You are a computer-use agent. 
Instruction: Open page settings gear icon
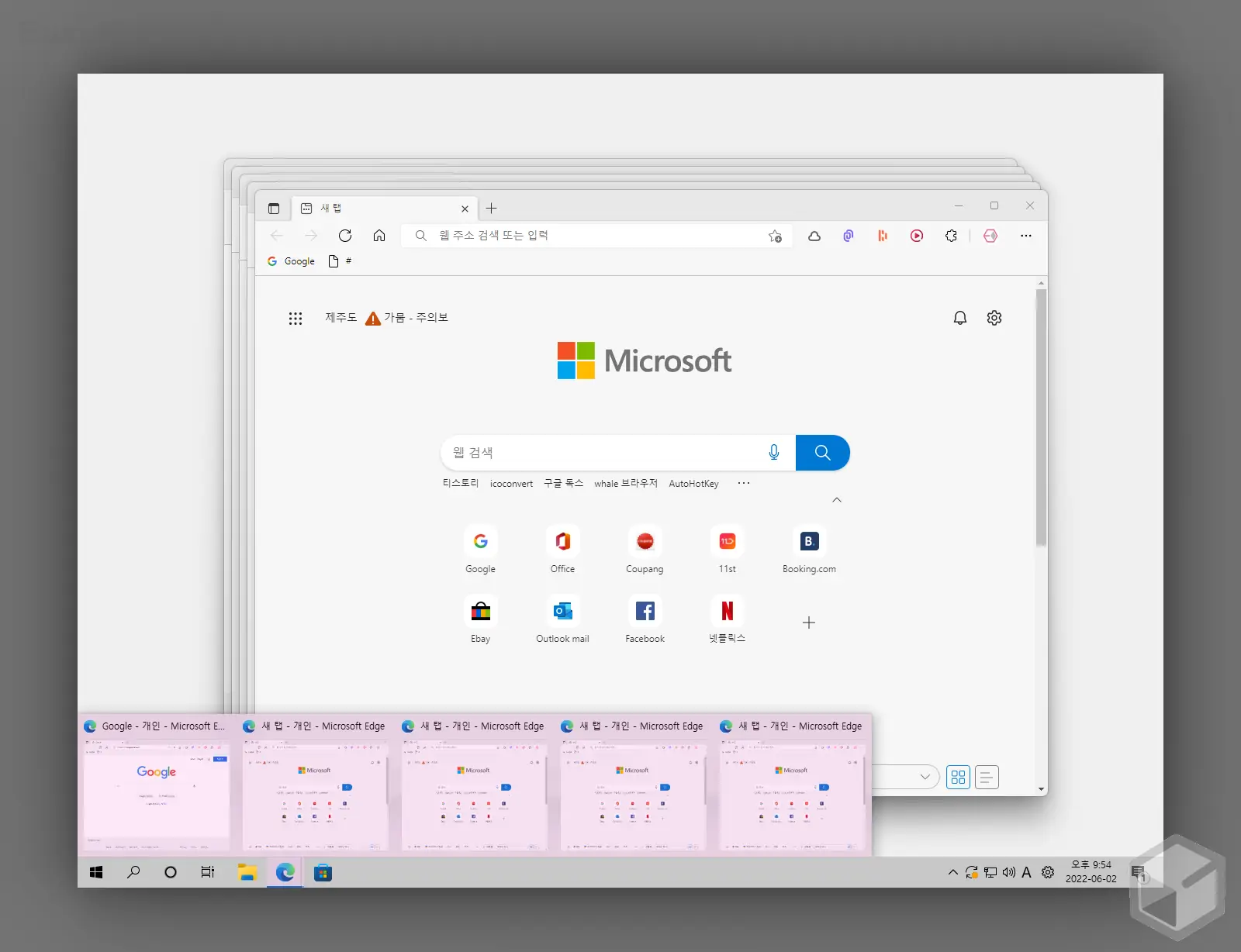pyautogui.click(x=994, y=318)
